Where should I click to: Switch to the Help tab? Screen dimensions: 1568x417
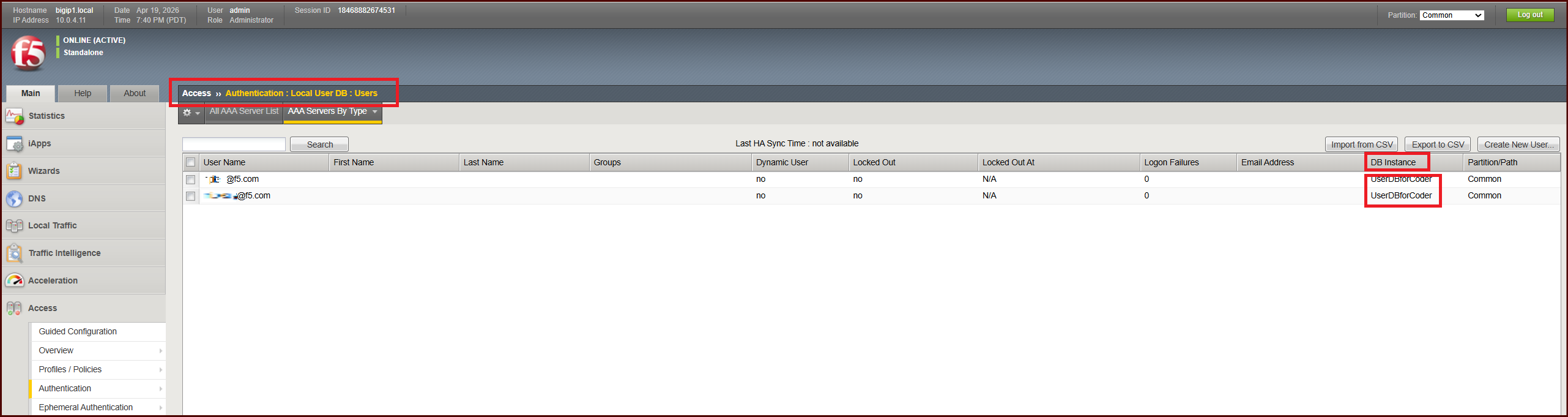coord(83,93)
